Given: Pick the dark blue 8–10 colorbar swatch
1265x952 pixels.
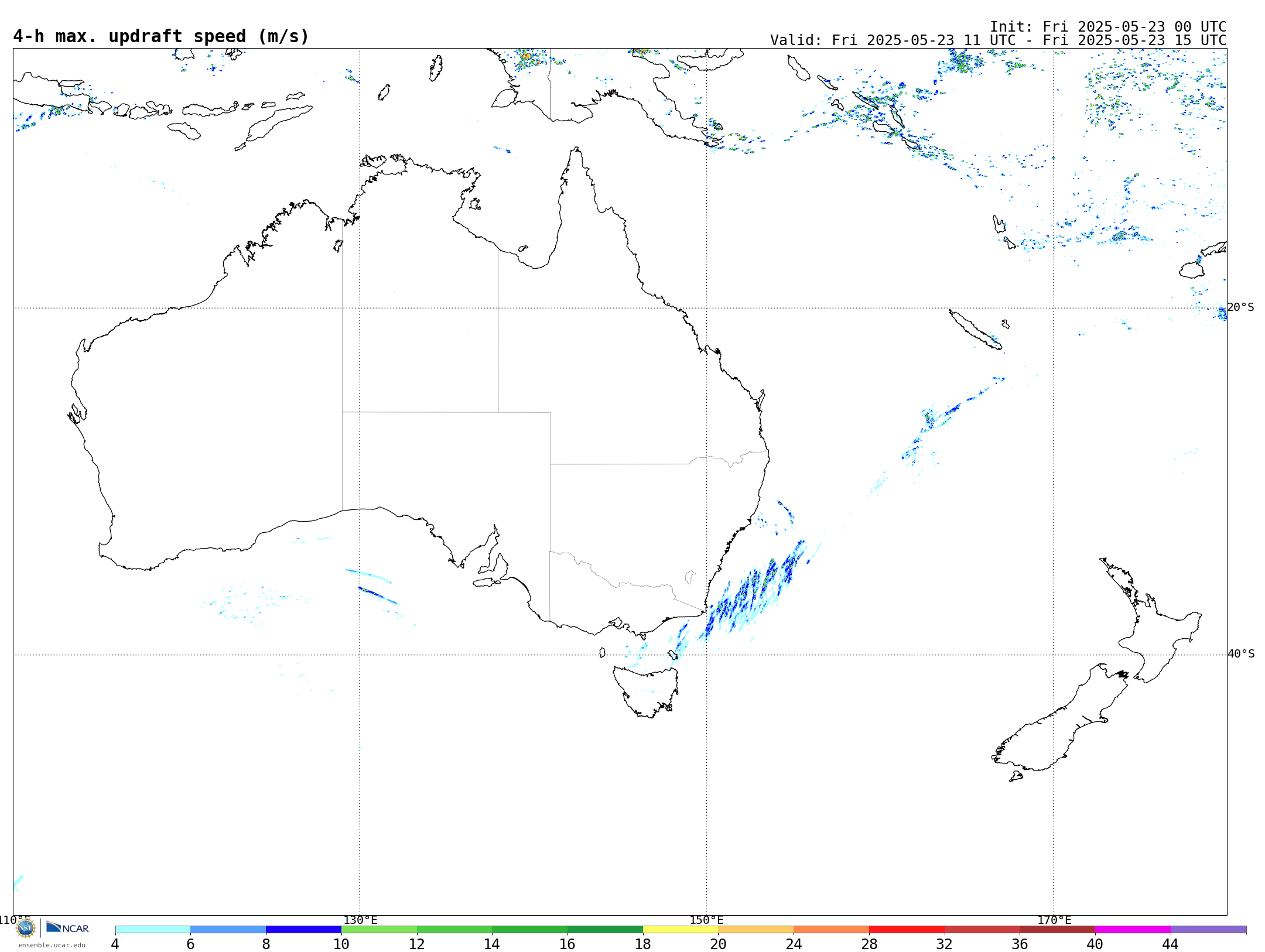Looking at the screenshot, I should 303,929.
